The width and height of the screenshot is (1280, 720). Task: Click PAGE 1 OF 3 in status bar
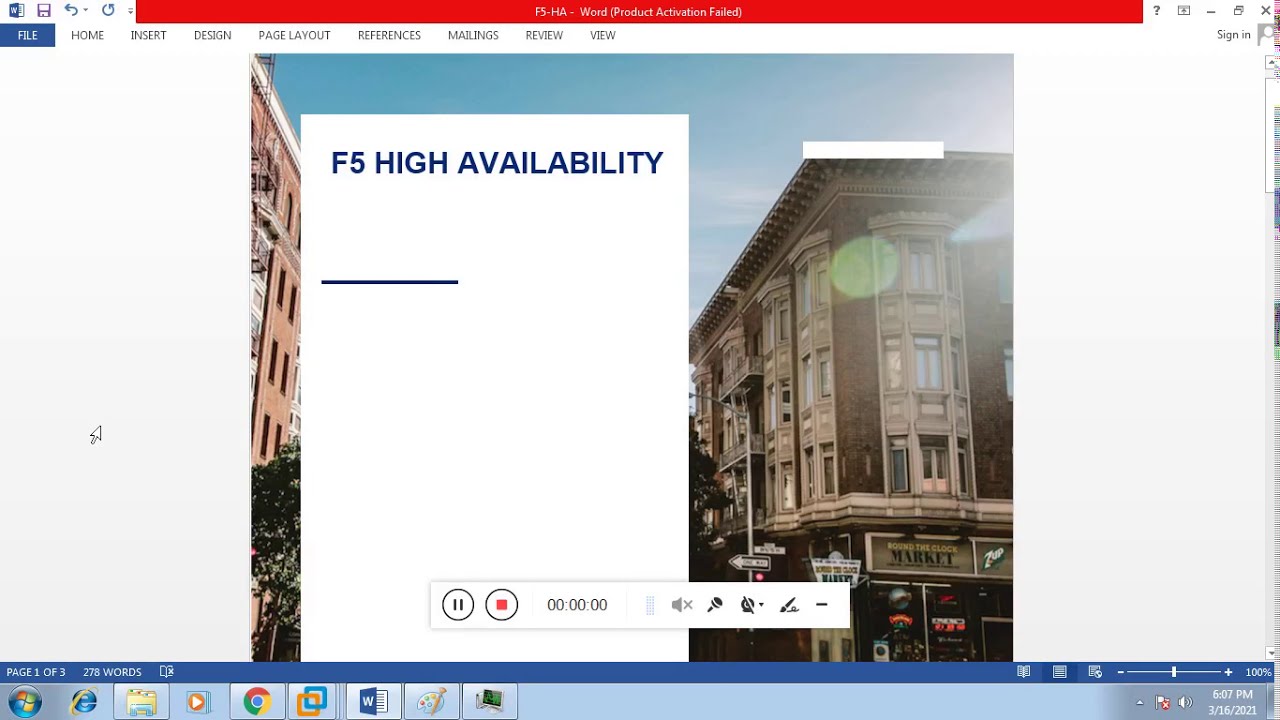[x=36, y=672]
